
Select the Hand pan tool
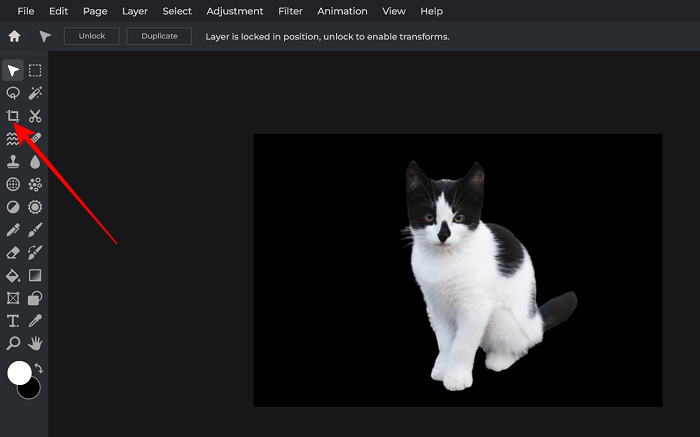(35, 343)
